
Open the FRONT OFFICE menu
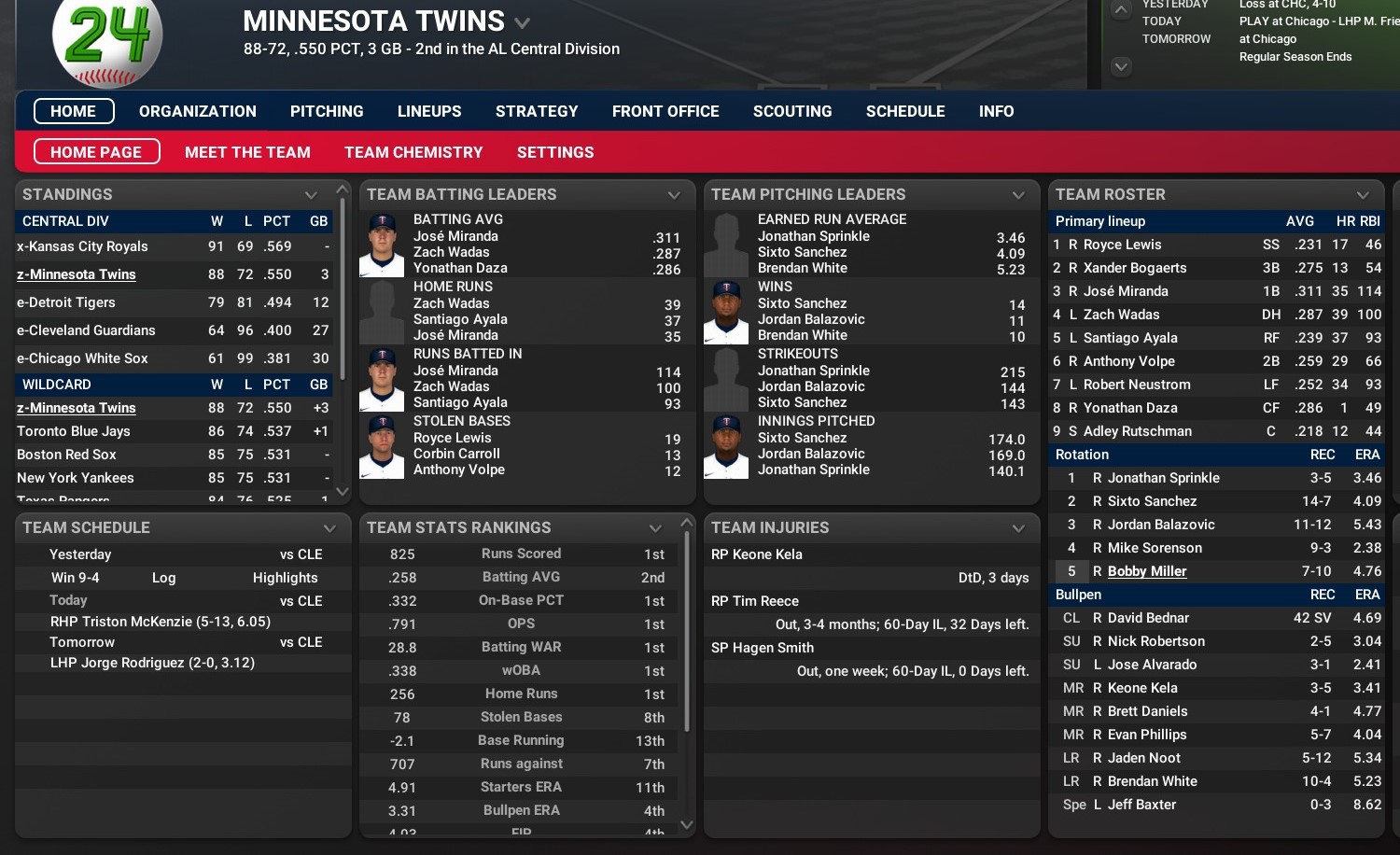[665, 111]
